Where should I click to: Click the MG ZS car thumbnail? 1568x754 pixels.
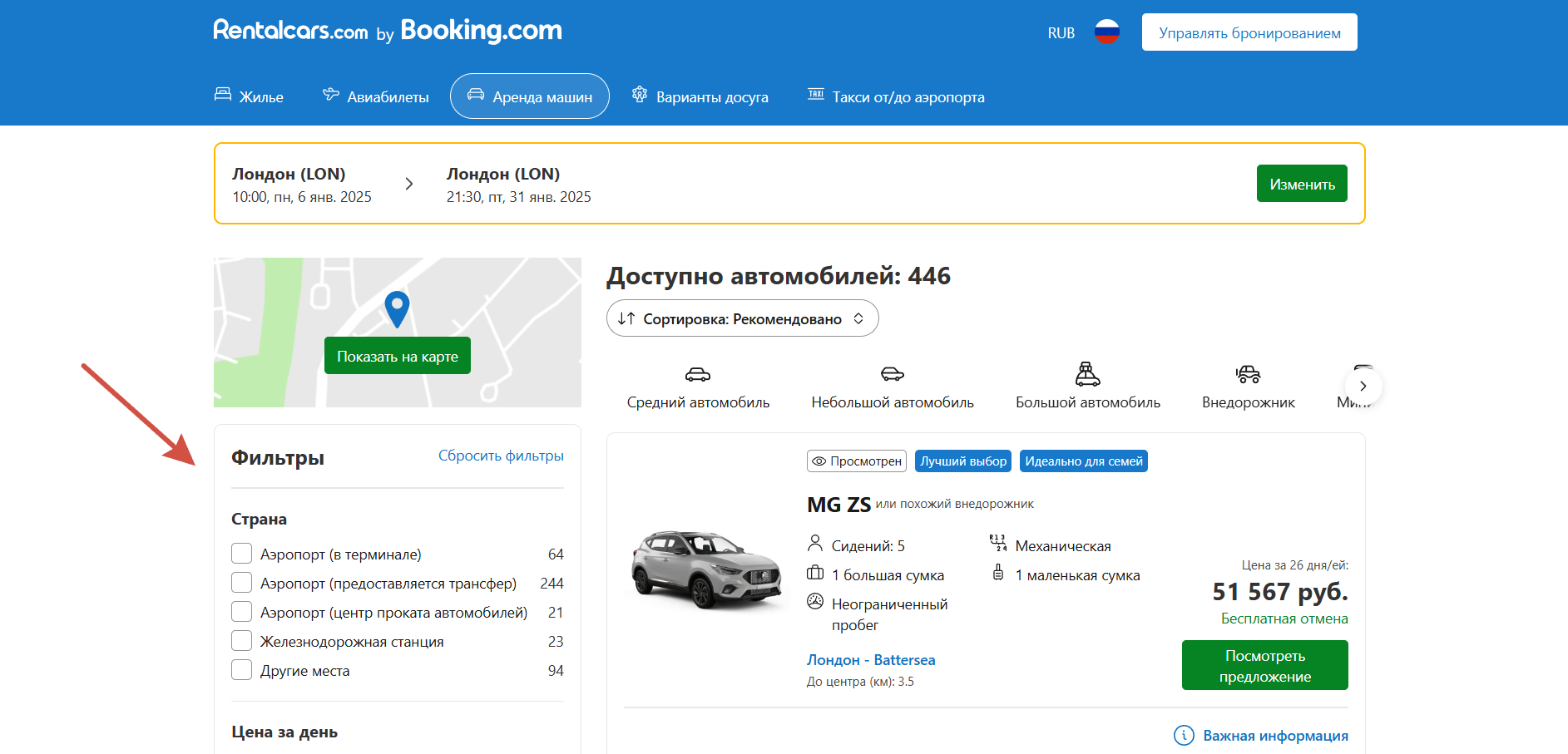click(707, 569)
